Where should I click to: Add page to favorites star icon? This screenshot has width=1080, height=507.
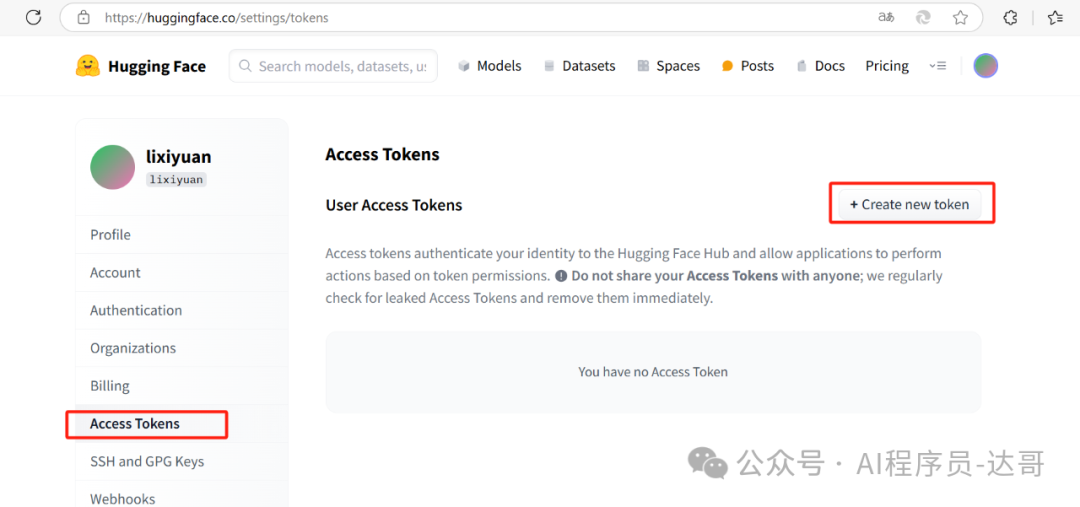(x=960, y=18)
